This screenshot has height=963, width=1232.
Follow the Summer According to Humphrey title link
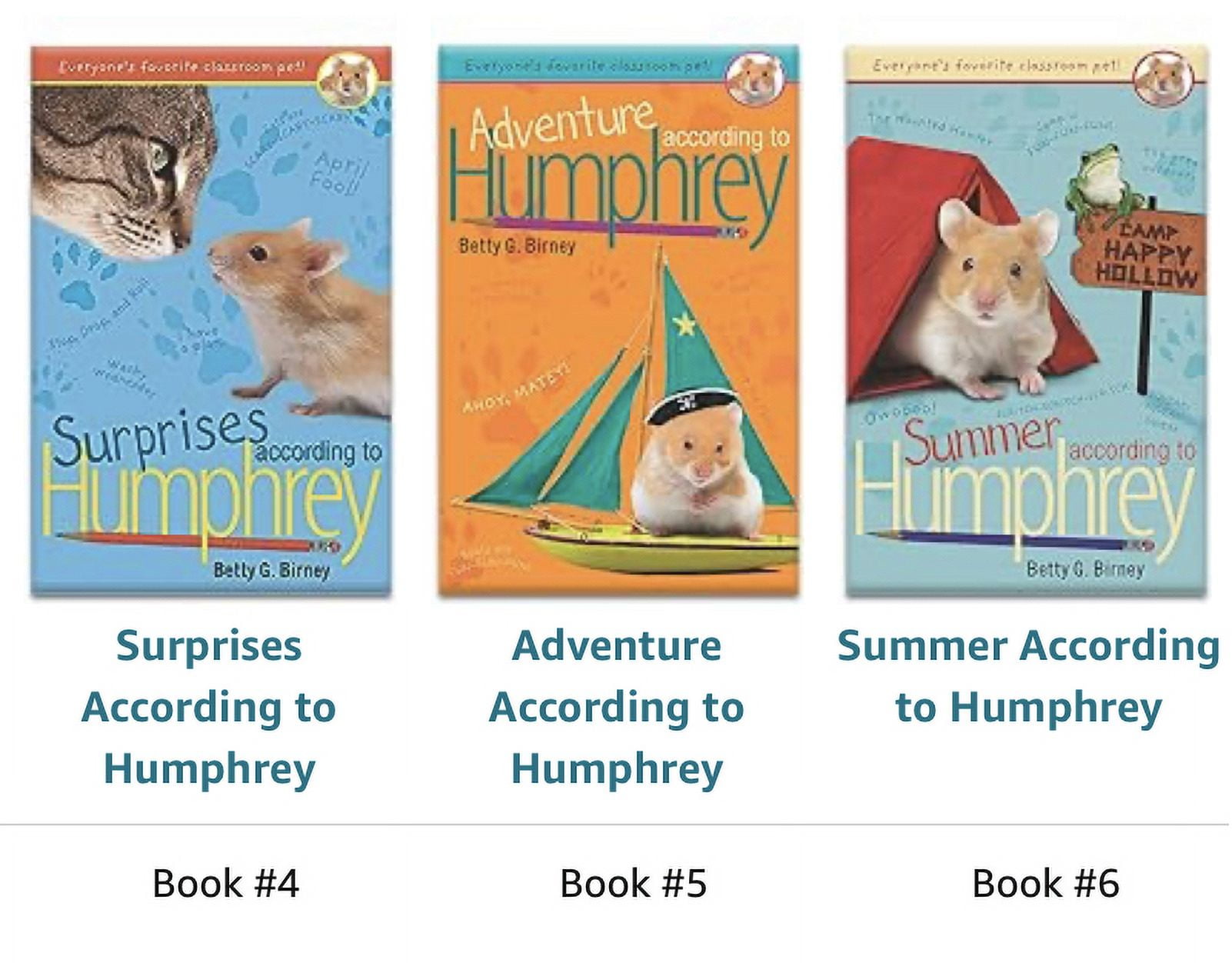[x=1028, y=676]
